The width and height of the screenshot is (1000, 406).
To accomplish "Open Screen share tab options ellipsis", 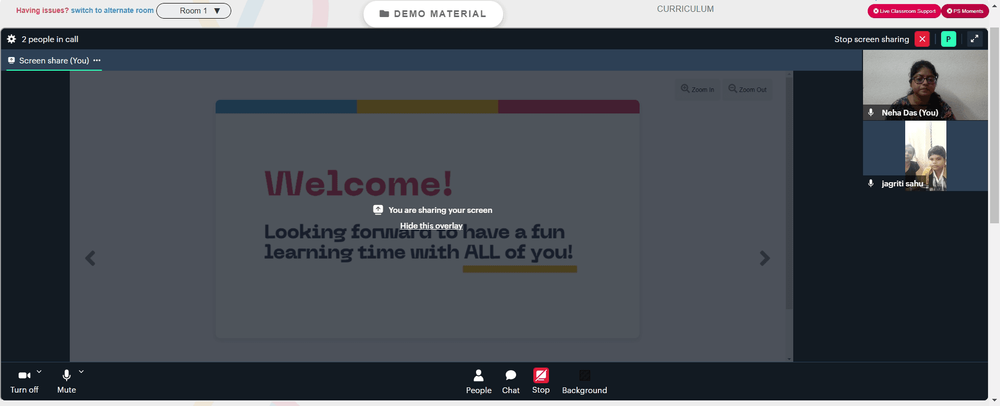I will click(97, 60).
